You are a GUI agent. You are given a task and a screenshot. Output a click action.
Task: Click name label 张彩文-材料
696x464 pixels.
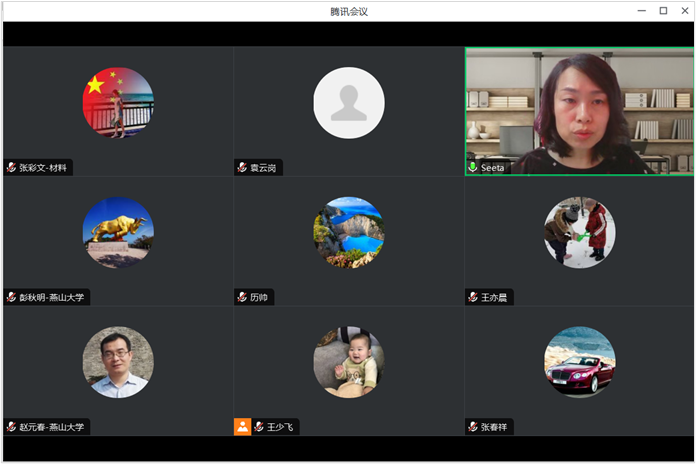[x=43, y=167]
